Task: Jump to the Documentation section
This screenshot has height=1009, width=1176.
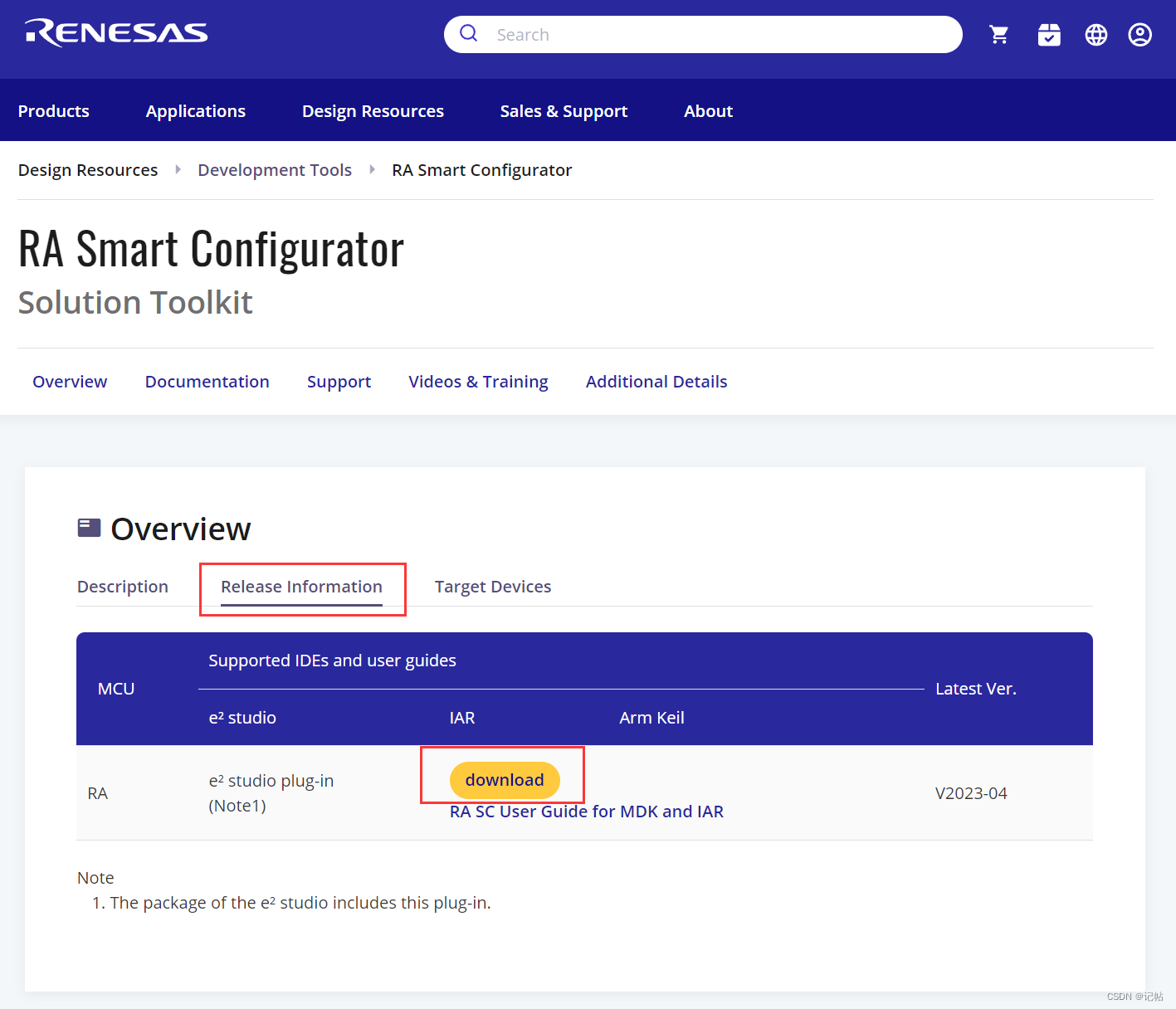Action: click(x=207, y=382)
